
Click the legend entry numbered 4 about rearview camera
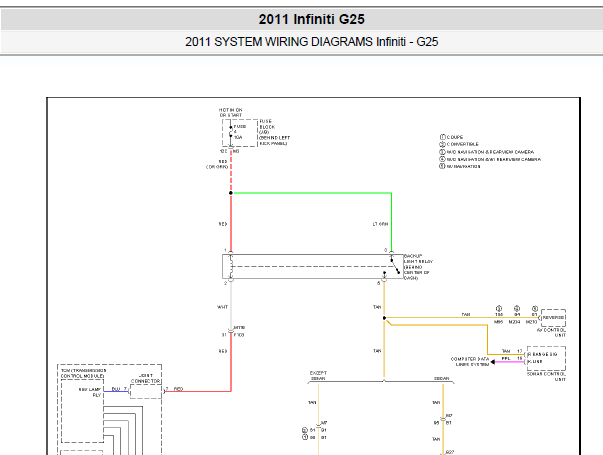(x=490, y=159)
